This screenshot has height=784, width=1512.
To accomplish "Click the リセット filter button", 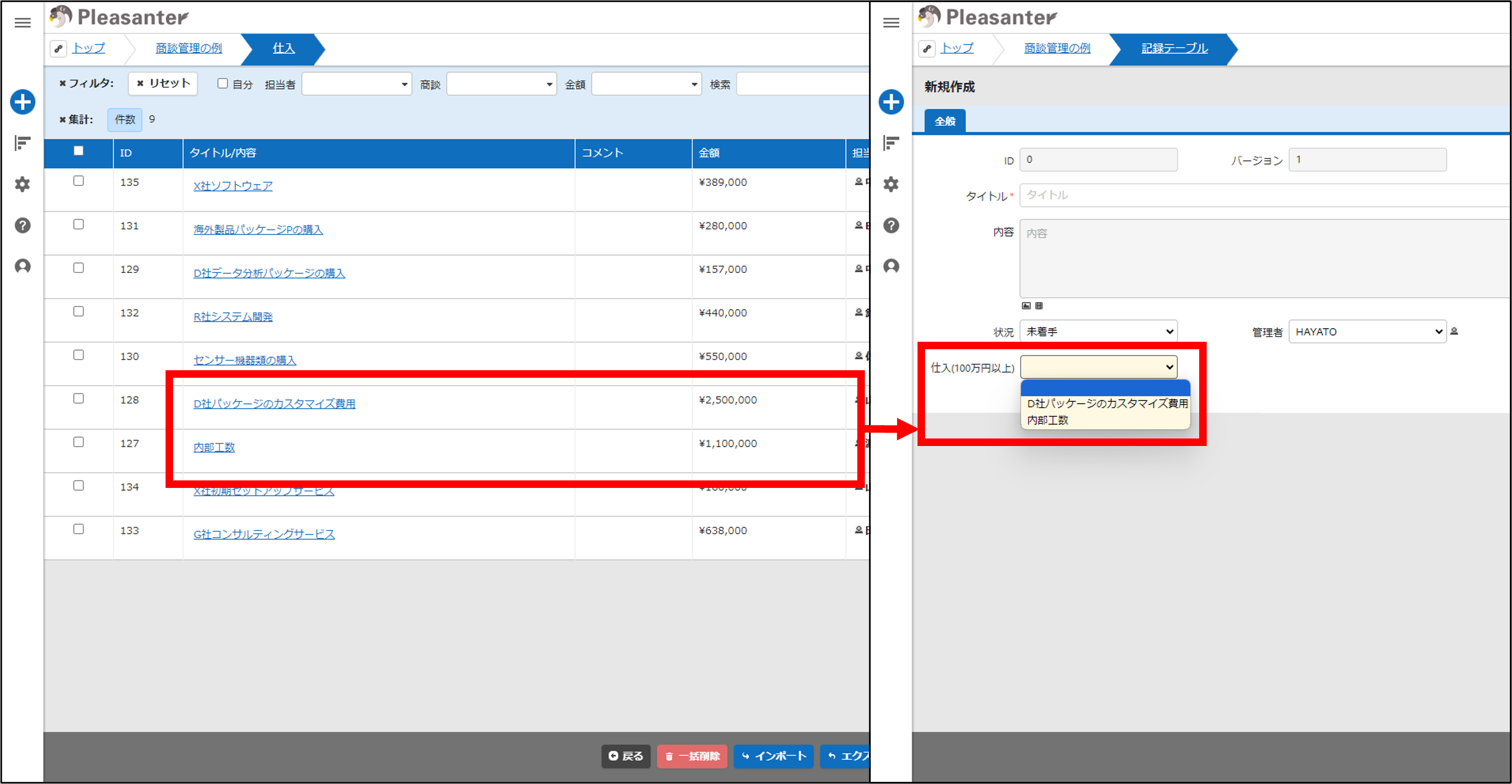I will [163, 83].
